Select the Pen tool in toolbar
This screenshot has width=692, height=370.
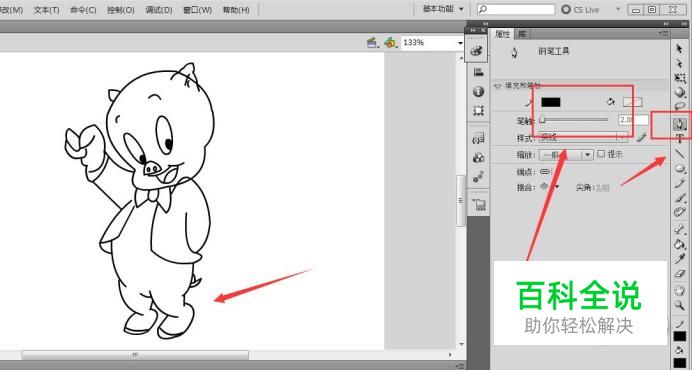[680, 124]
